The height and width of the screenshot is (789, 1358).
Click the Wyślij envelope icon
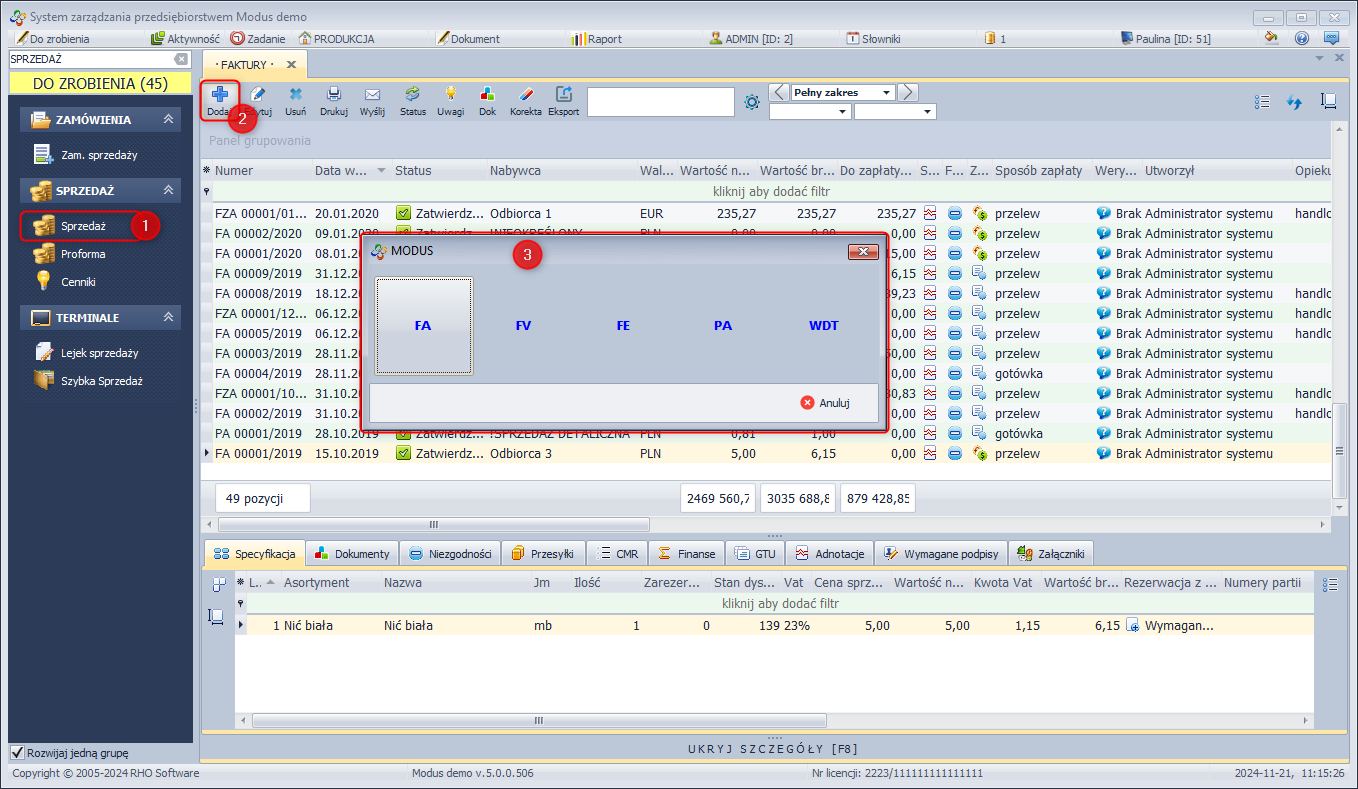click(x=372, y=100)
